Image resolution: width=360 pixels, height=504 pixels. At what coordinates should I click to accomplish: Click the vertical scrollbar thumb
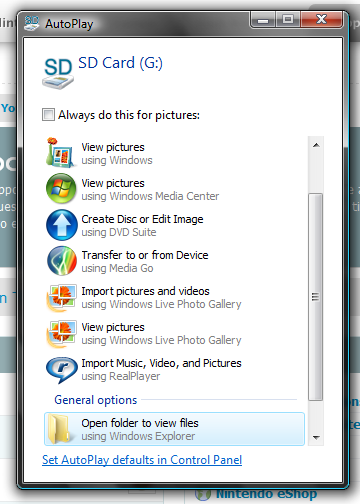315,297
